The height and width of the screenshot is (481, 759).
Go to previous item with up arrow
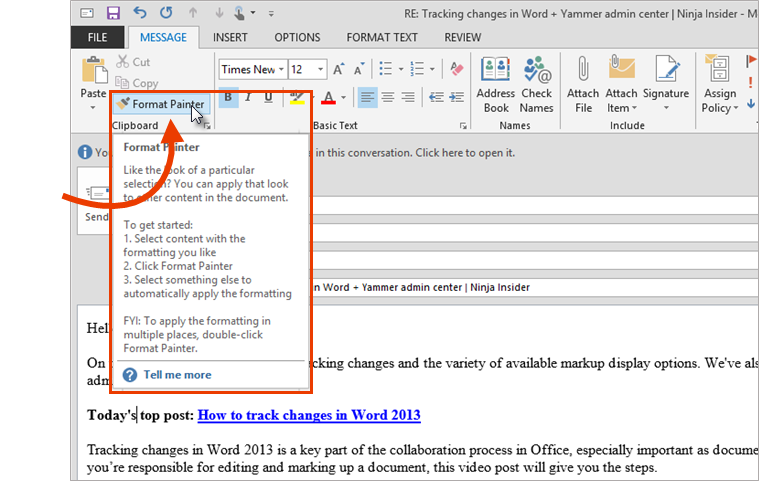click(193, 13)
